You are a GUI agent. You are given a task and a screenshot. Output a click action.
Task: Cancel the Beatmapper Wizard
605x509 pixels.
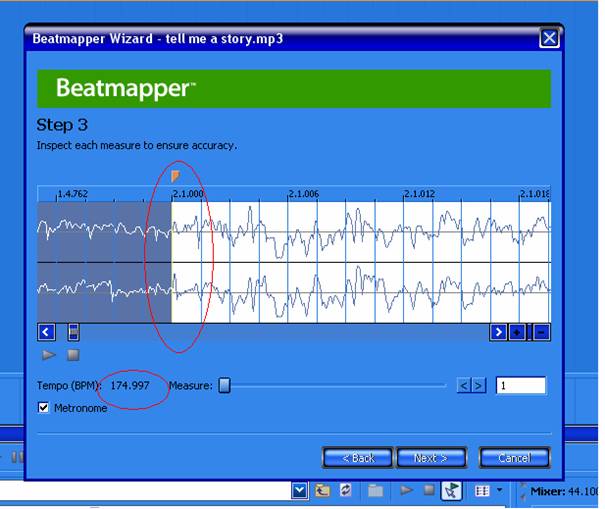coord(513,457)
